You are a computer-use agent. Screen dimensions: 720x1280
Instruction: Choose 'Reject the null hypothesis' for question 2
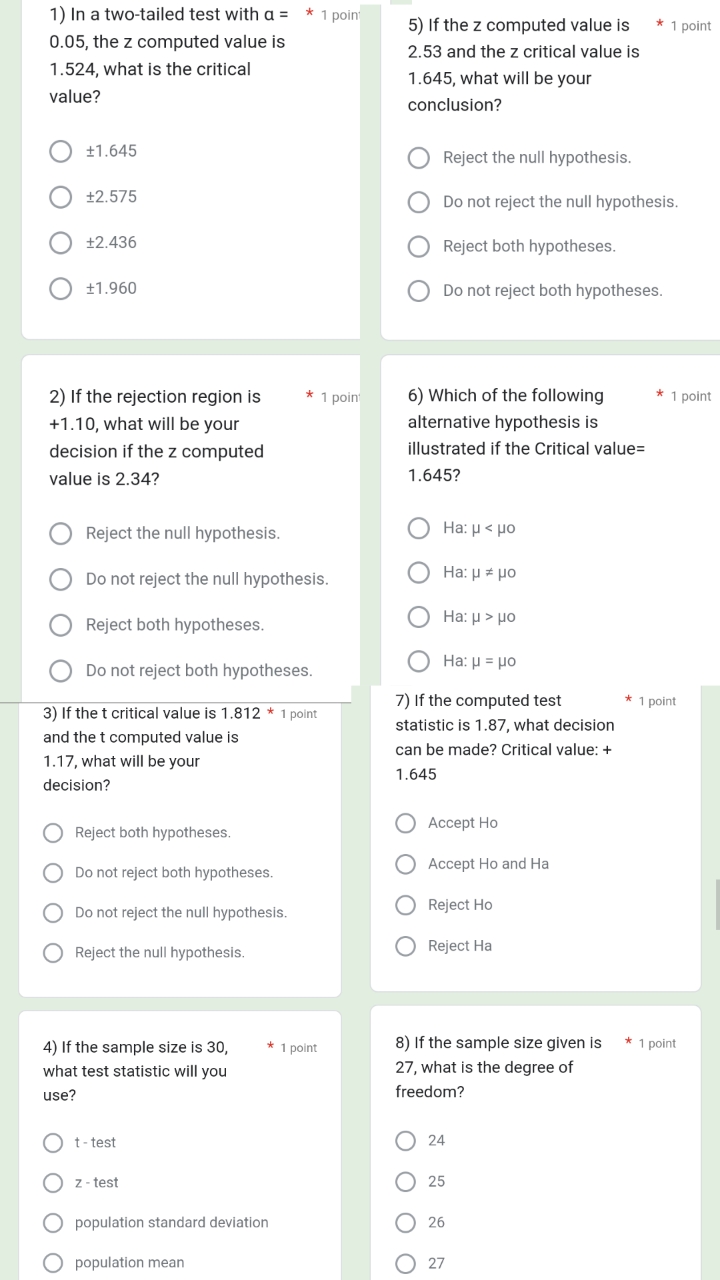[x=61, y=534]
